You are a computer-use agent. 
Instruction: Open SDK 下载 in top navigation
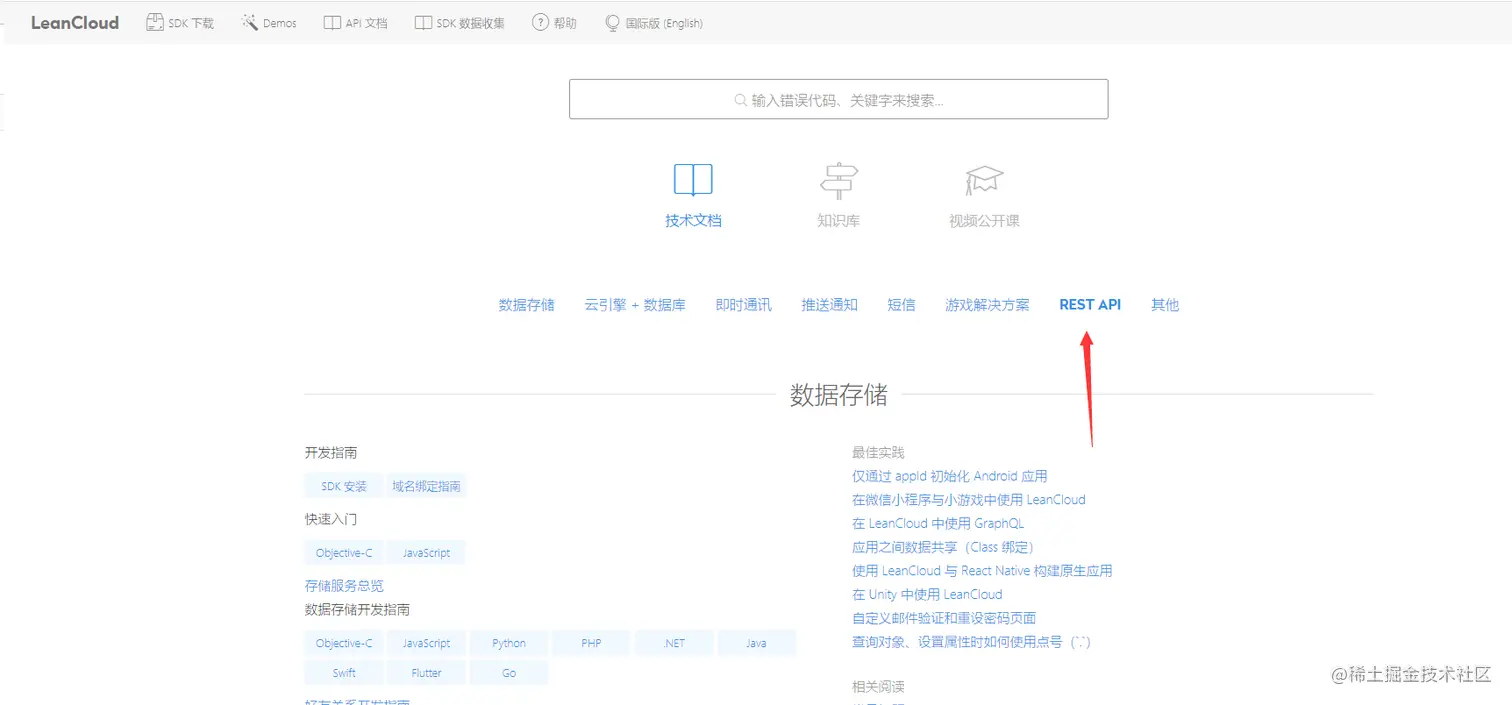click(x=191, y=23)
